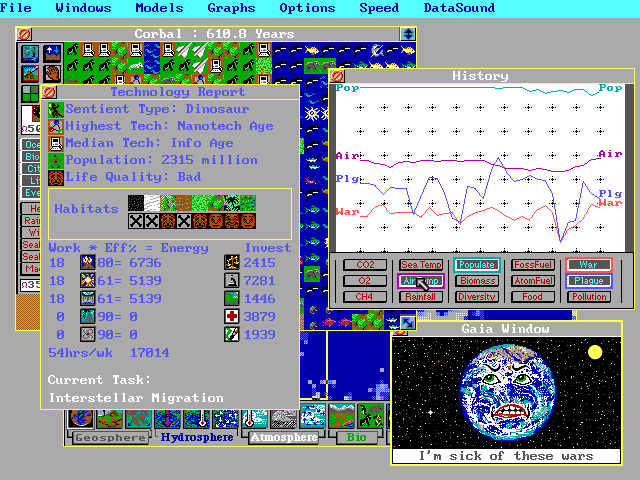This screenshot has height=480, width=640.
Task: Toggle CO2 graph in History window
Action: 365,264
